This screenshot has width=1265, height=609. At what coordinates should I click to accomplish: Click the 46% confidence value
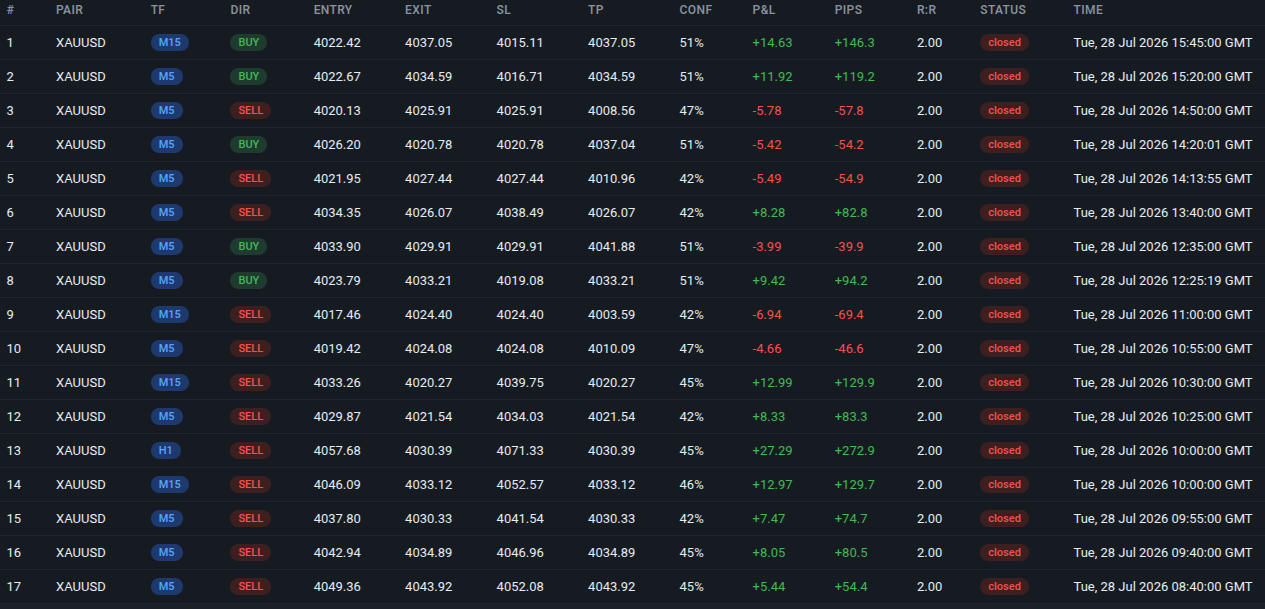pyautogui.click(x=691, y=485)
